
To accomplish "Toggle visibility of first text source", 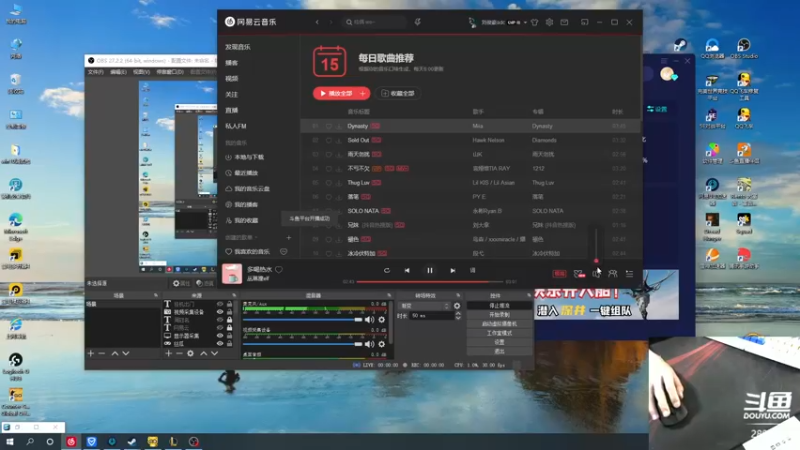I will point(220,304).
